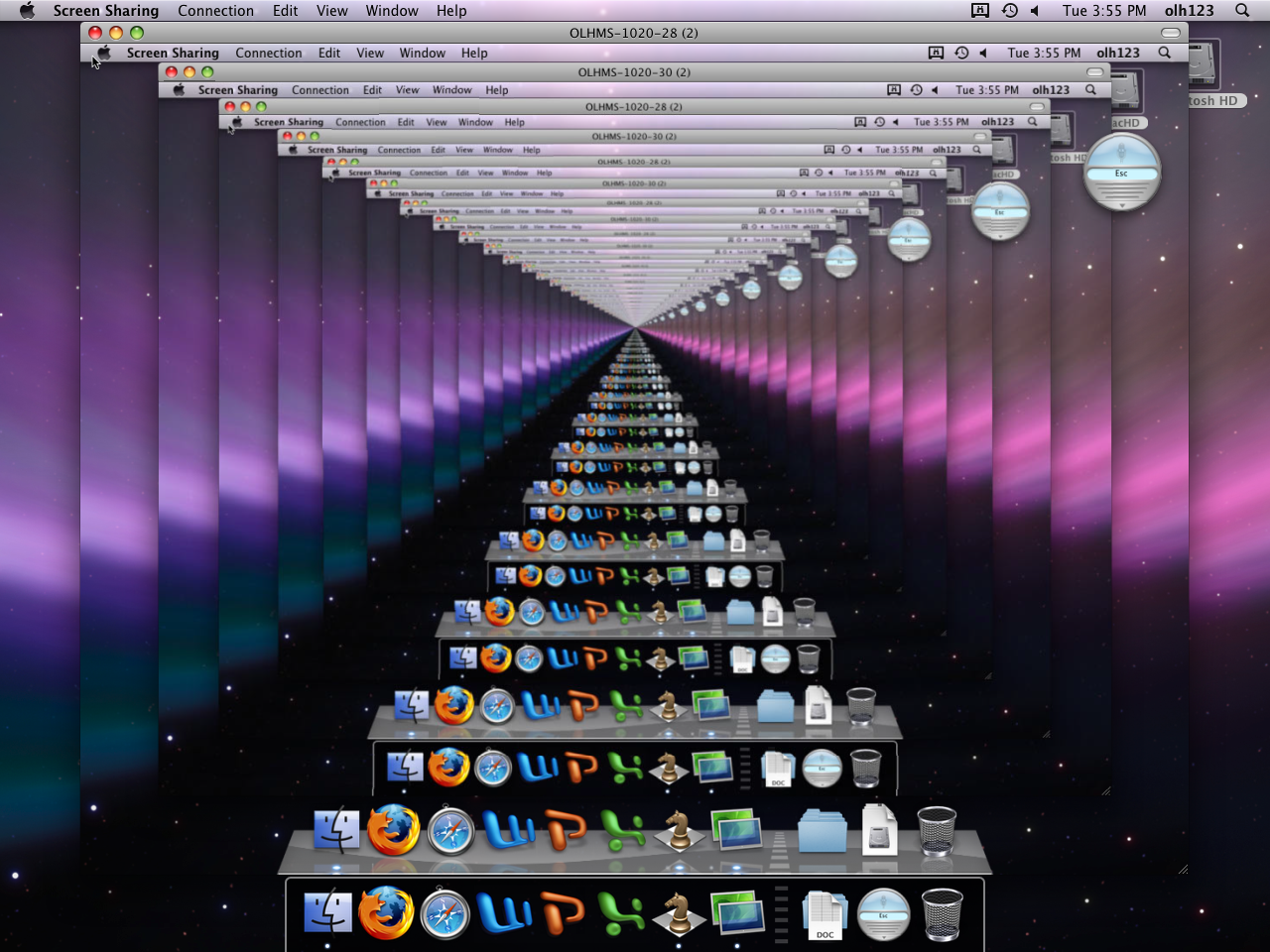Screen dimensions: 1270x952
Task: Launch Chess from the bottom-most dock
Action: tap(679, 913)
